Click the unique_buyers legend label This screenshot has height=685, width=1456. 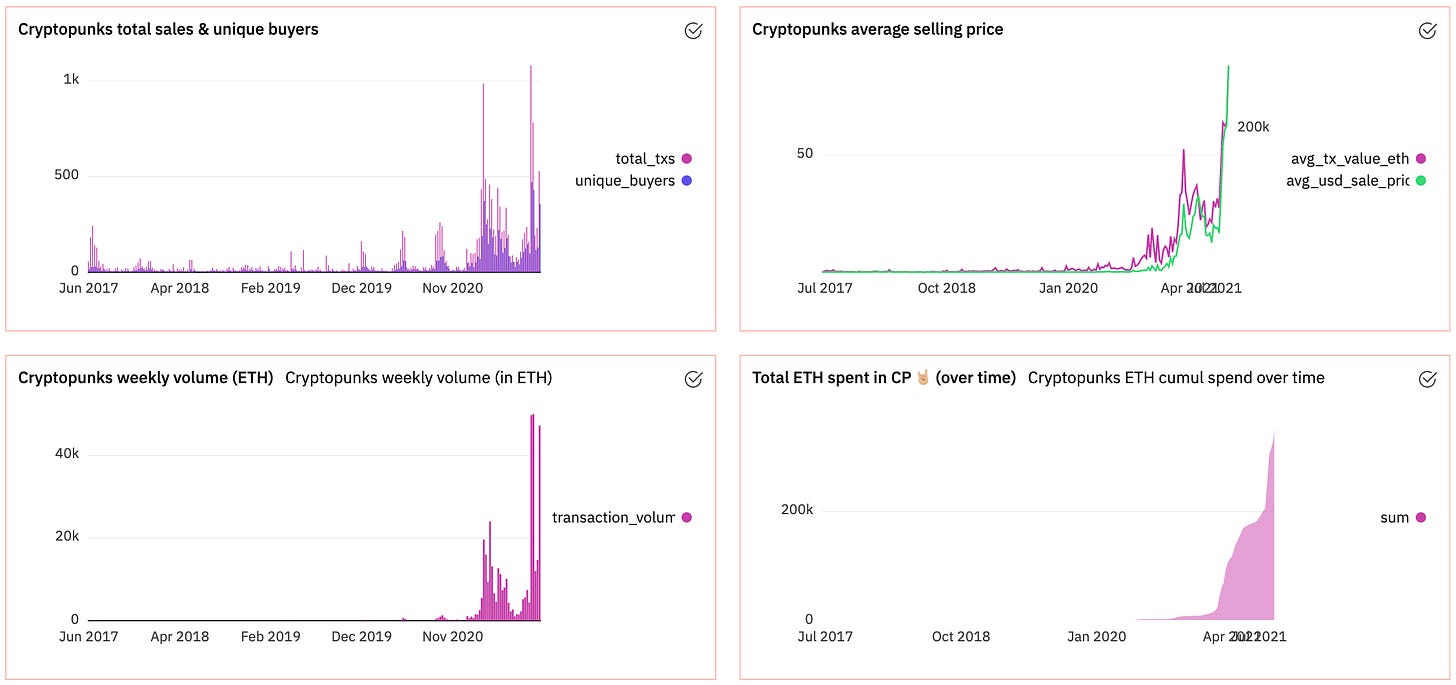point(624,181)
